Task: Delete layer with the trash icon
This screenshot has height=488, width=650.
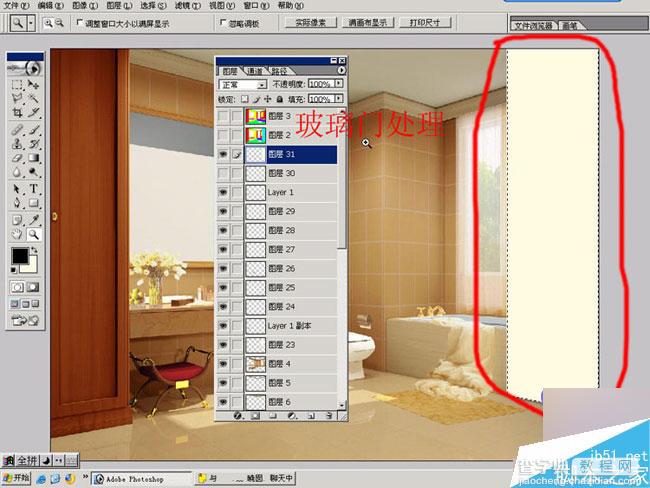Action: (329, 415)
